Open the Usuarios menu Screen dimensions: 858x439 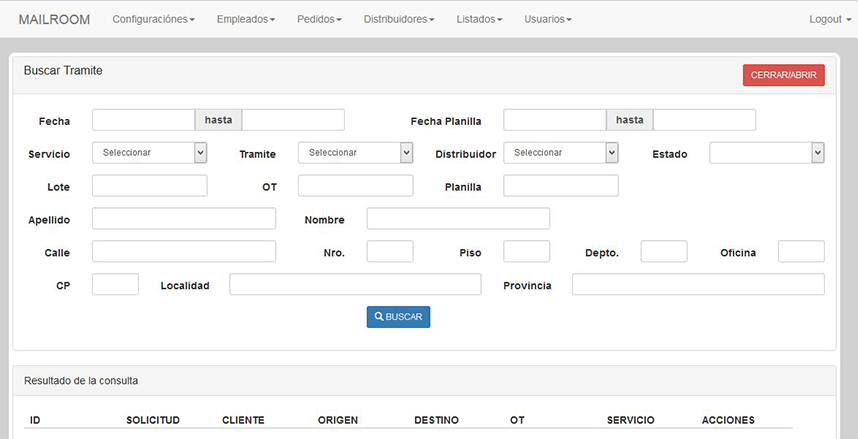[x=547, y=19]
